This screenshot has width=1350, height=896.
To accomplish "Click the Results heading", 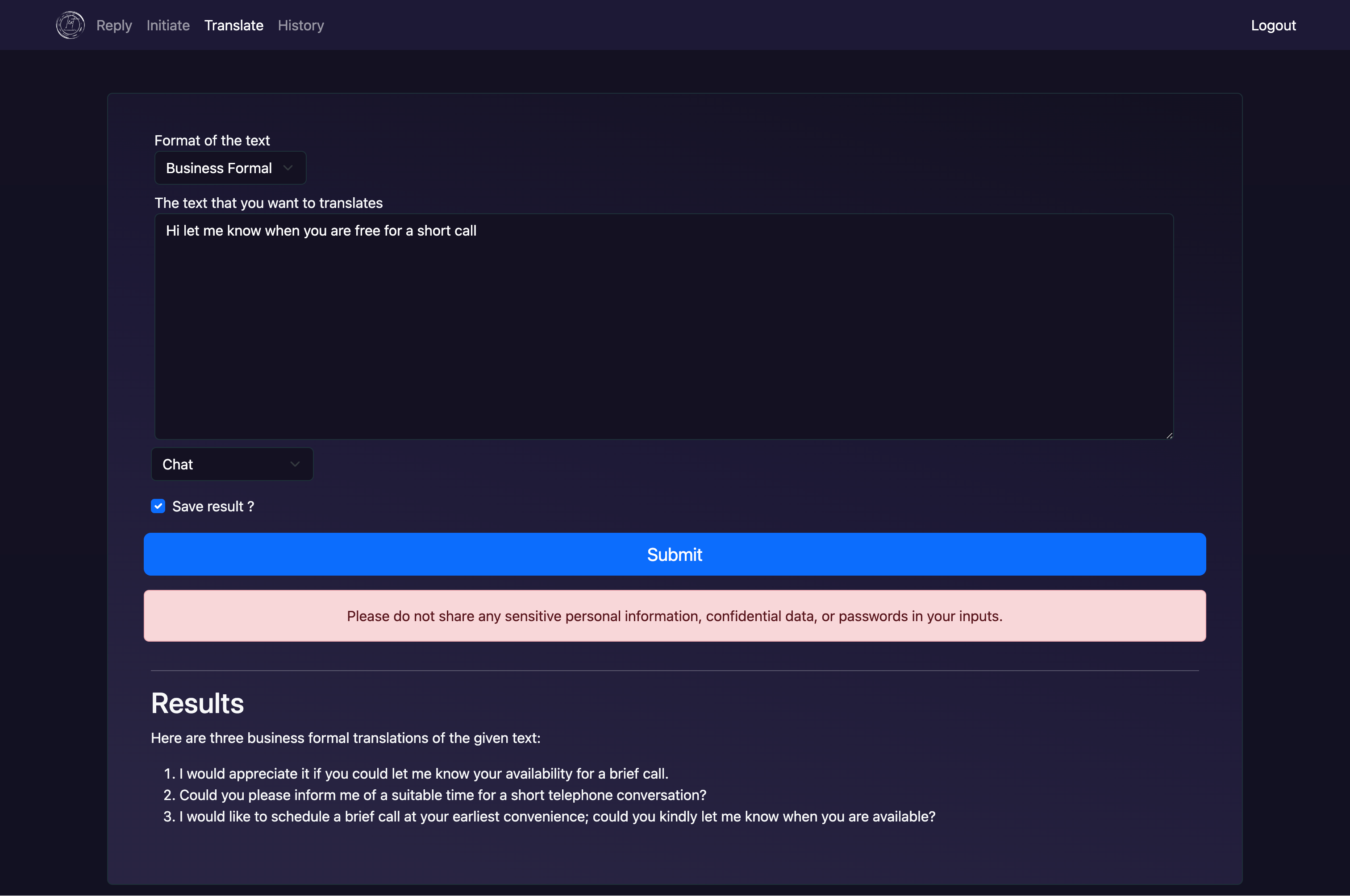I will point(197,703).
